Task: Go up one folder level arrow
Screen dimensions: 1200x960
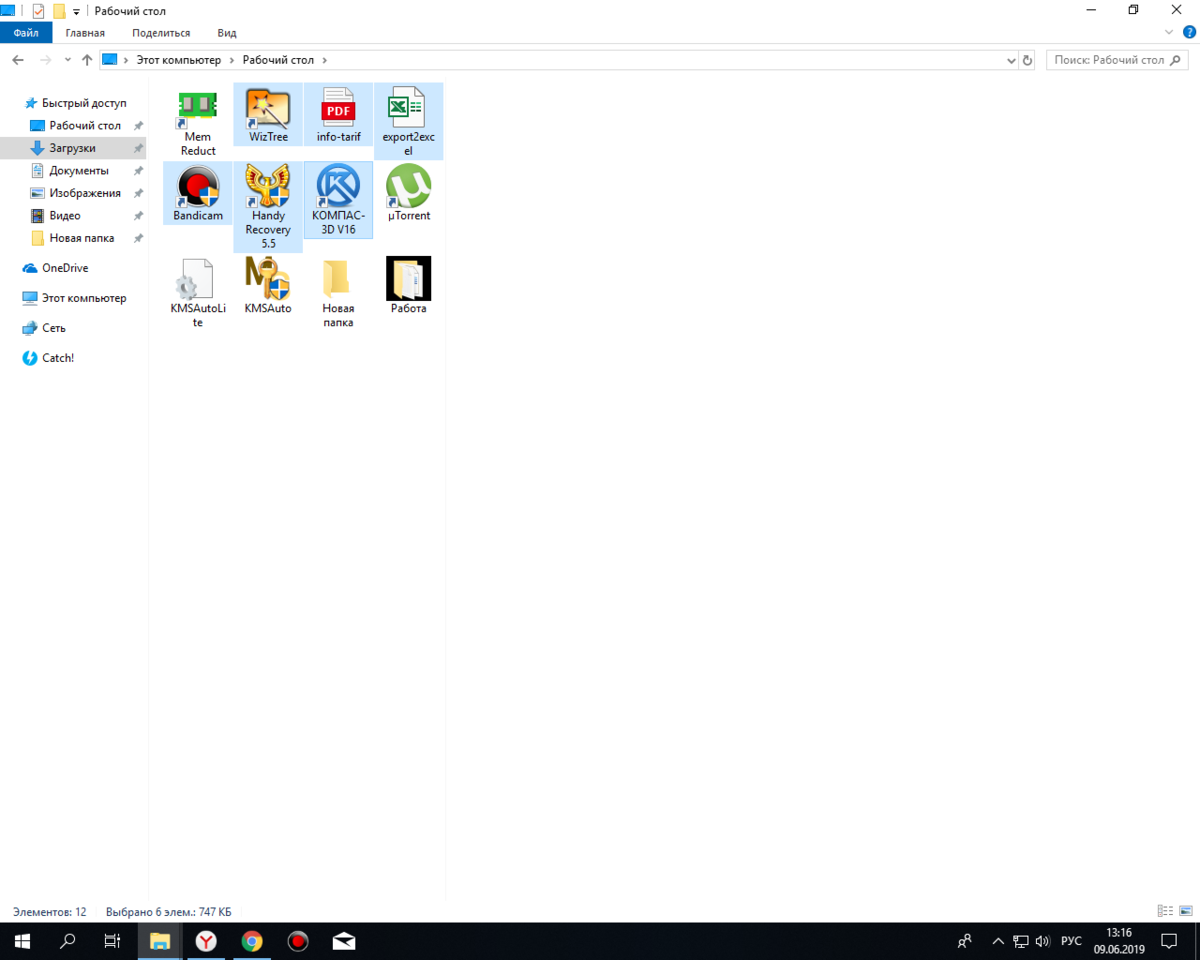Action: point(87,60)
